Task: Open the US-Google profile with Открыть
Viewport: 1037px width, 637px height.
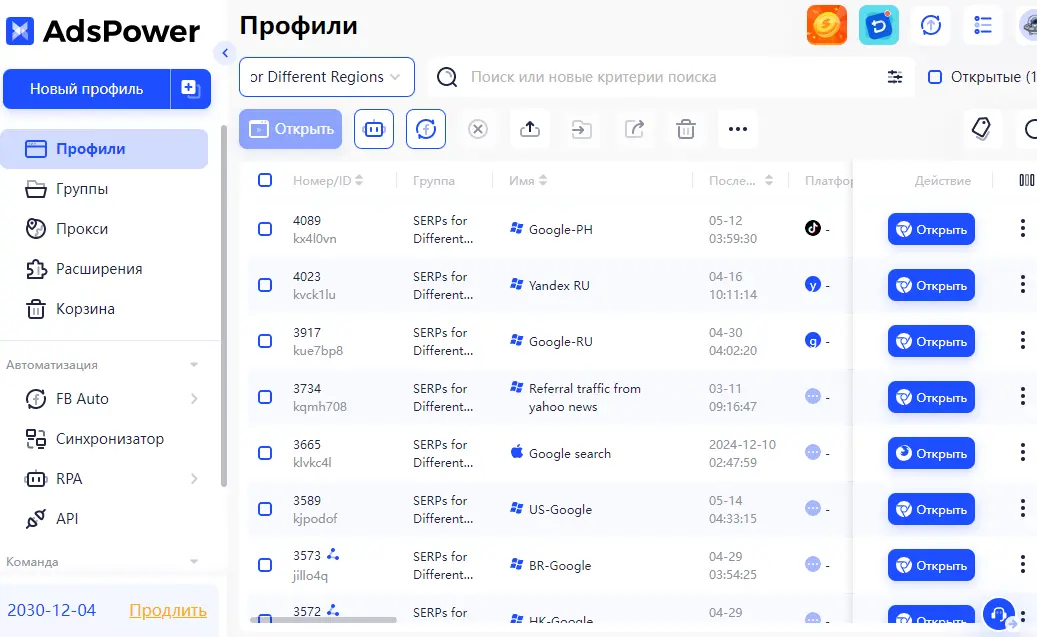Action: click(x=931, y=509)
